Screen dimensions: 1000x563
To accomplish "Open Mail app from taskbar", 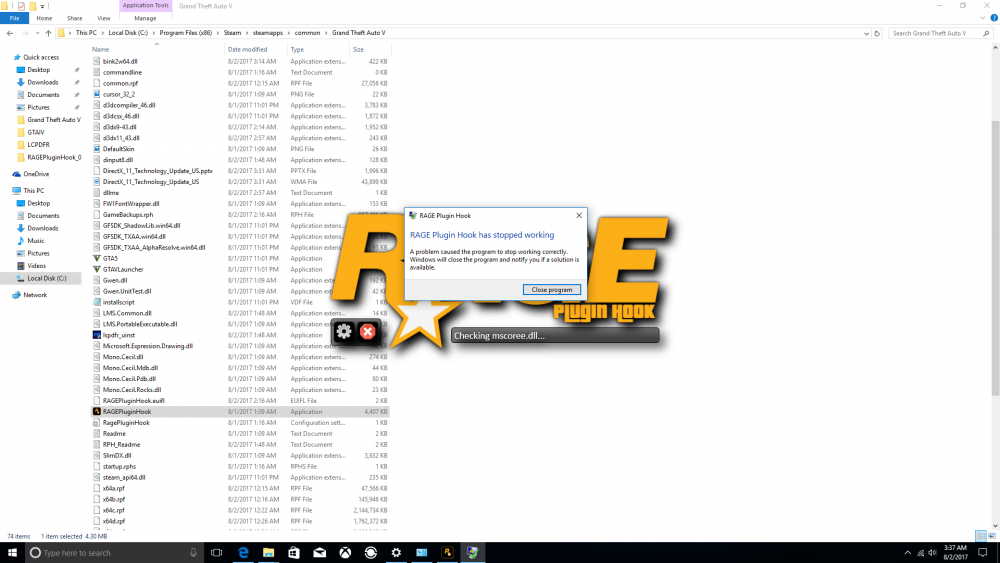I will coord(320,552).
